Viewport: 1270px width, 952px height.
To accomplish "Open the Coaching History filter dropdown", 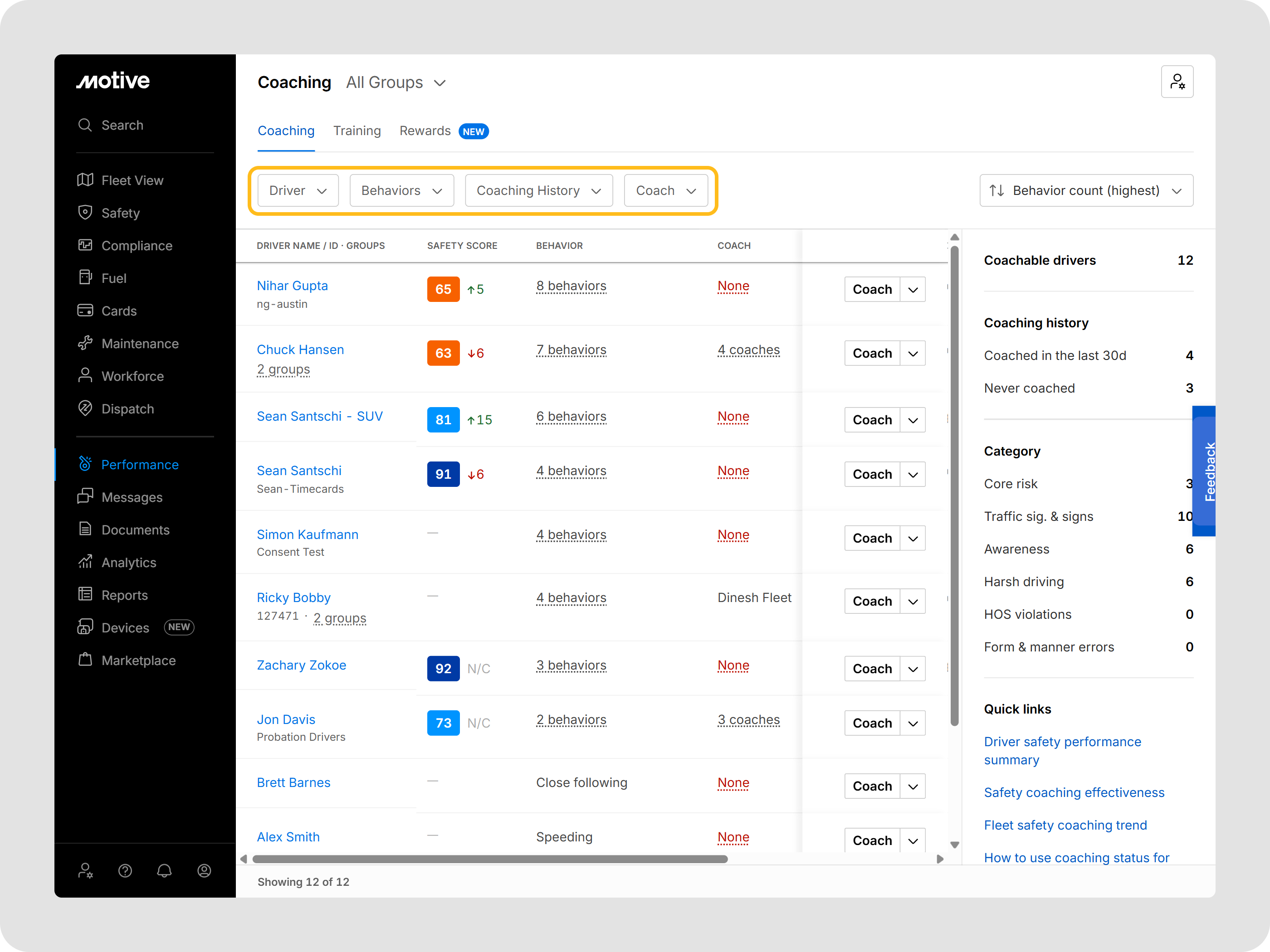I will coord(538,190).
